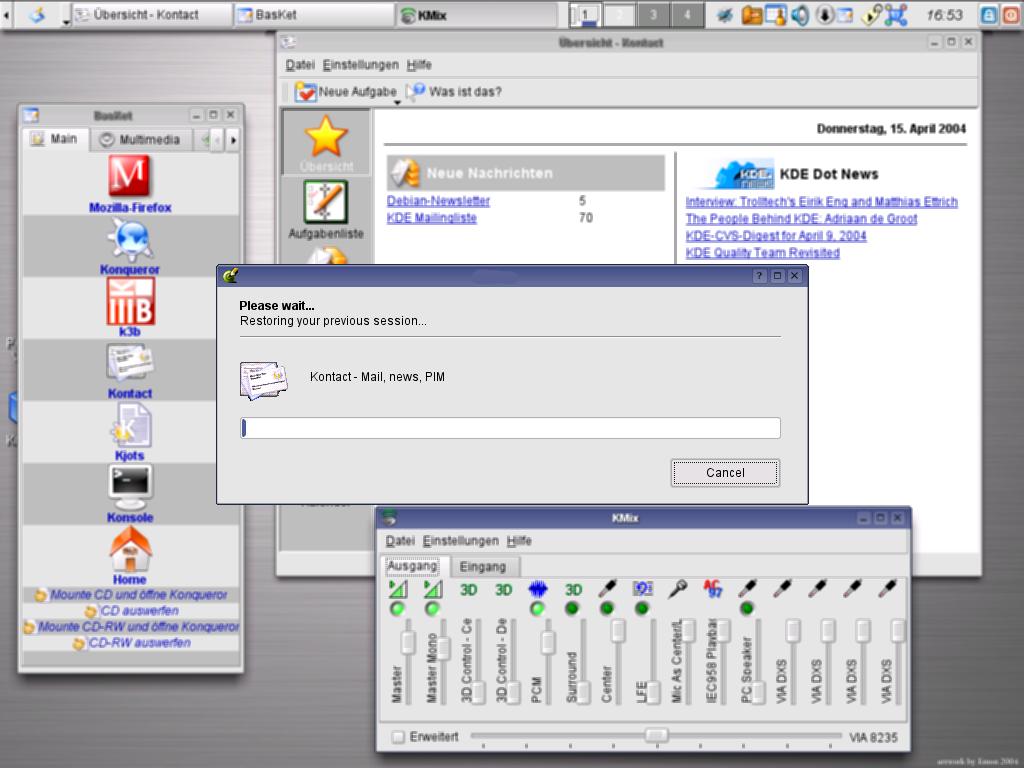Toggle Center channel mute LED
1024x768 pixels.
[607, 609]
